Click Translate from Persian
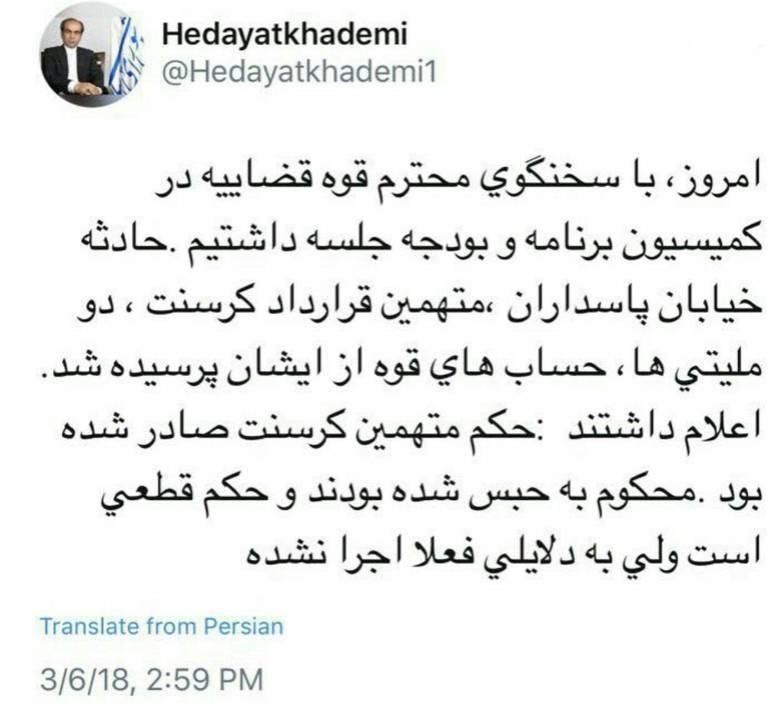This screenshot has width=768, height=703. click(x=162, y=627)
